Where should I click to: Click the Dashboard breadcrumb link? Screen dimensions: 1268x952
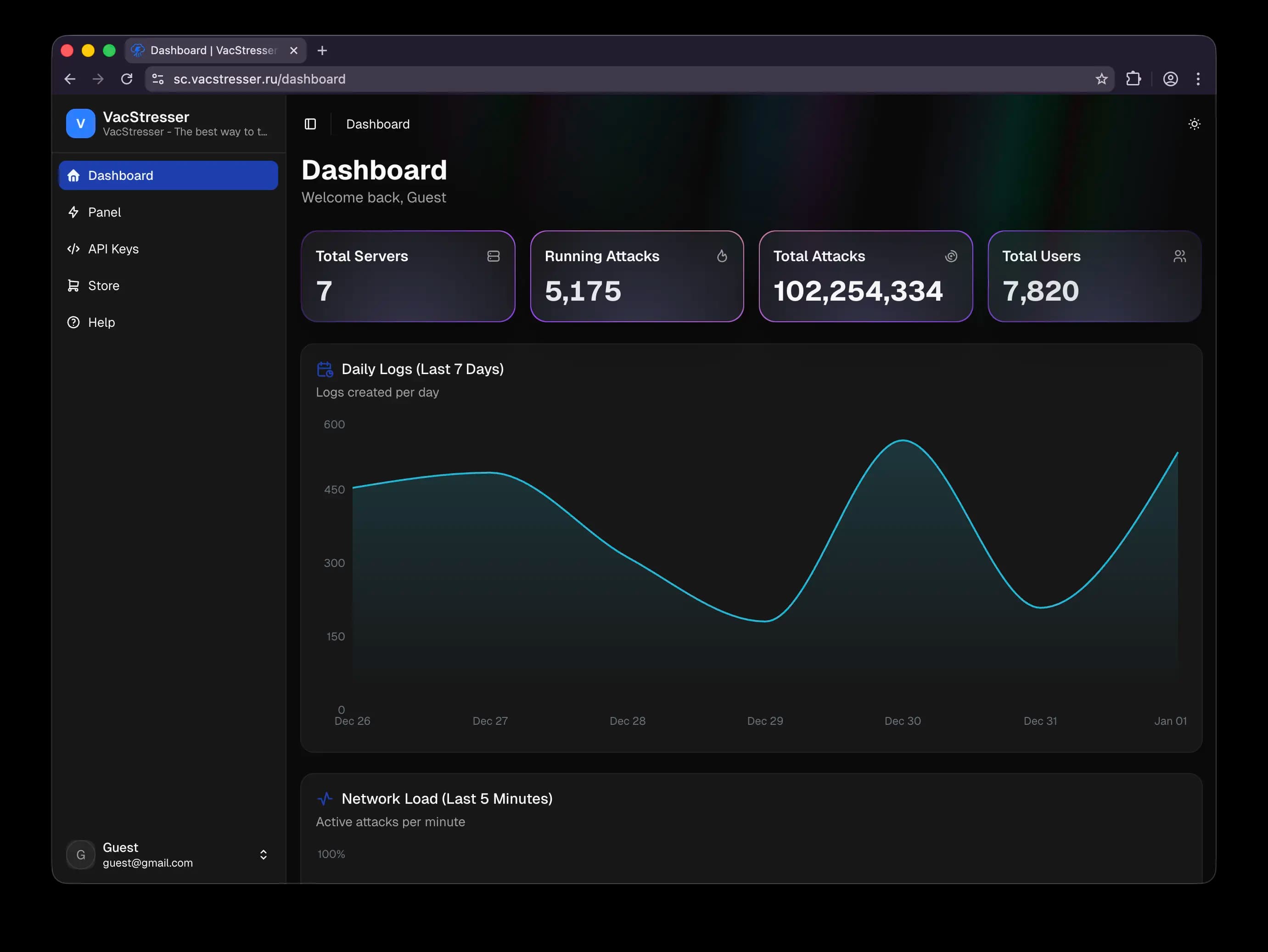click(x=377, y=124)
